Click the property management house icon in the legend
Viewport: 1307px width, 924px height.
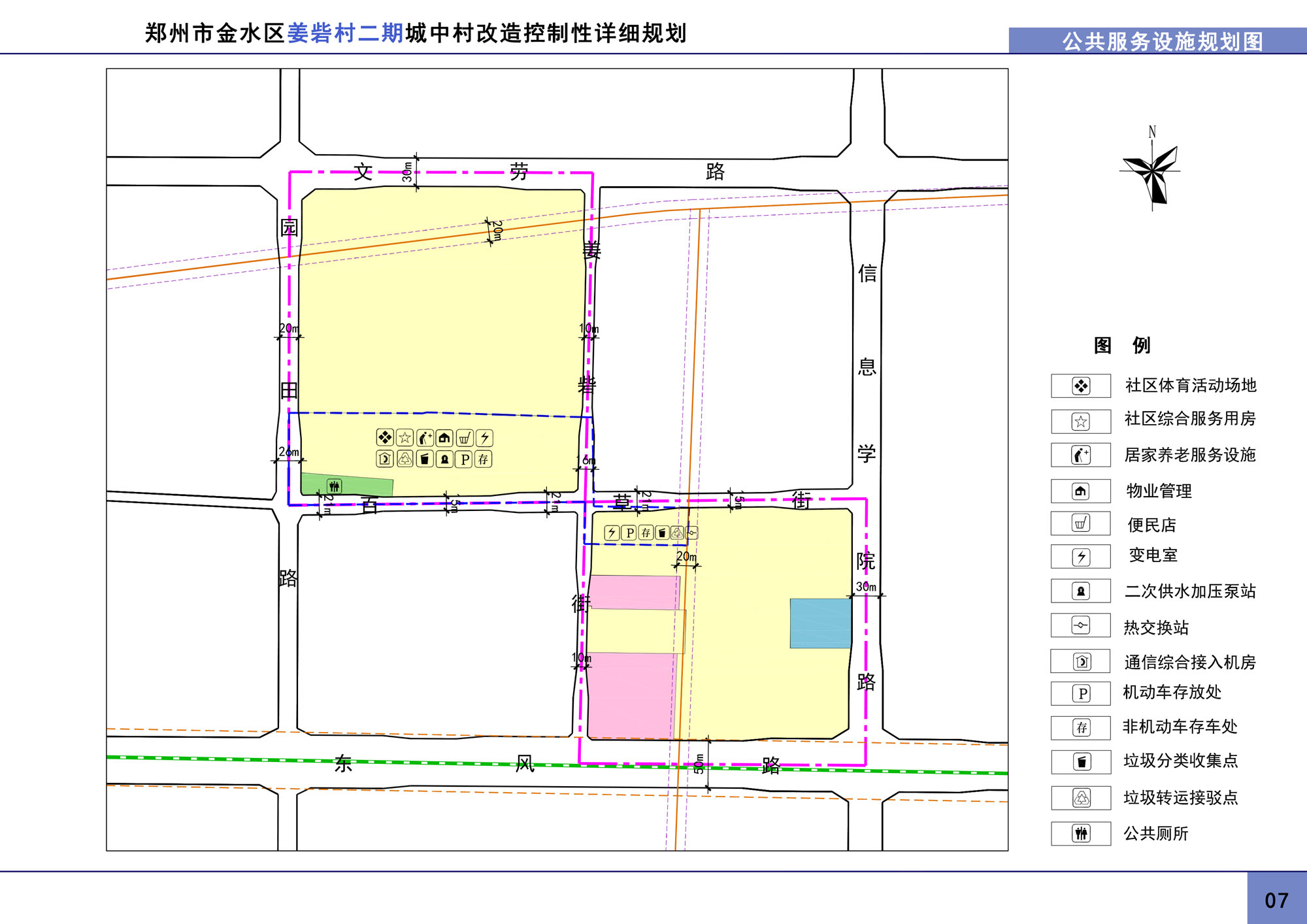1081,491
